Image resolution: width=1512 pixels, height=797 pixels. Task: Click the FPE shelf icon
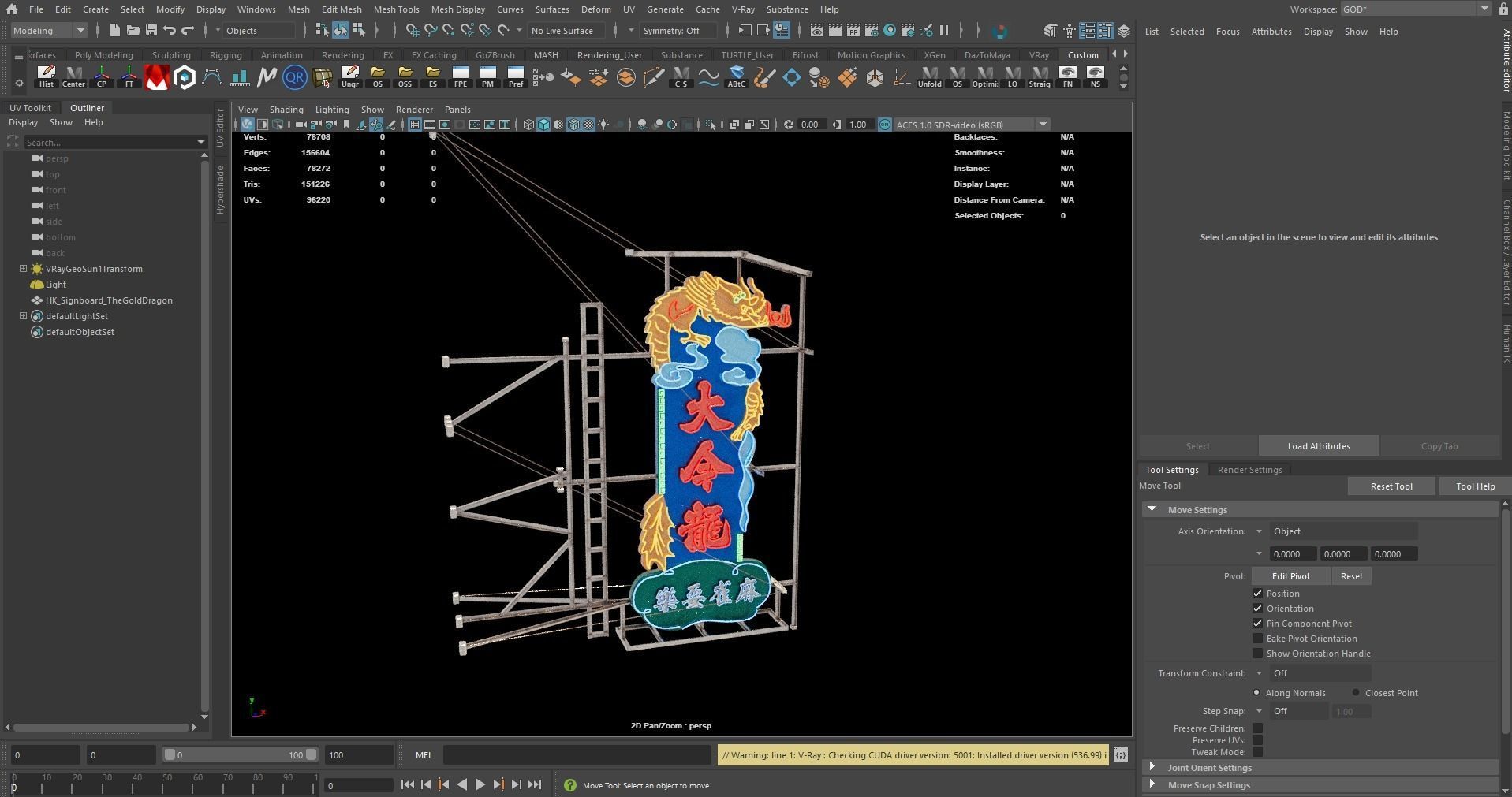[x=460, y=76]
